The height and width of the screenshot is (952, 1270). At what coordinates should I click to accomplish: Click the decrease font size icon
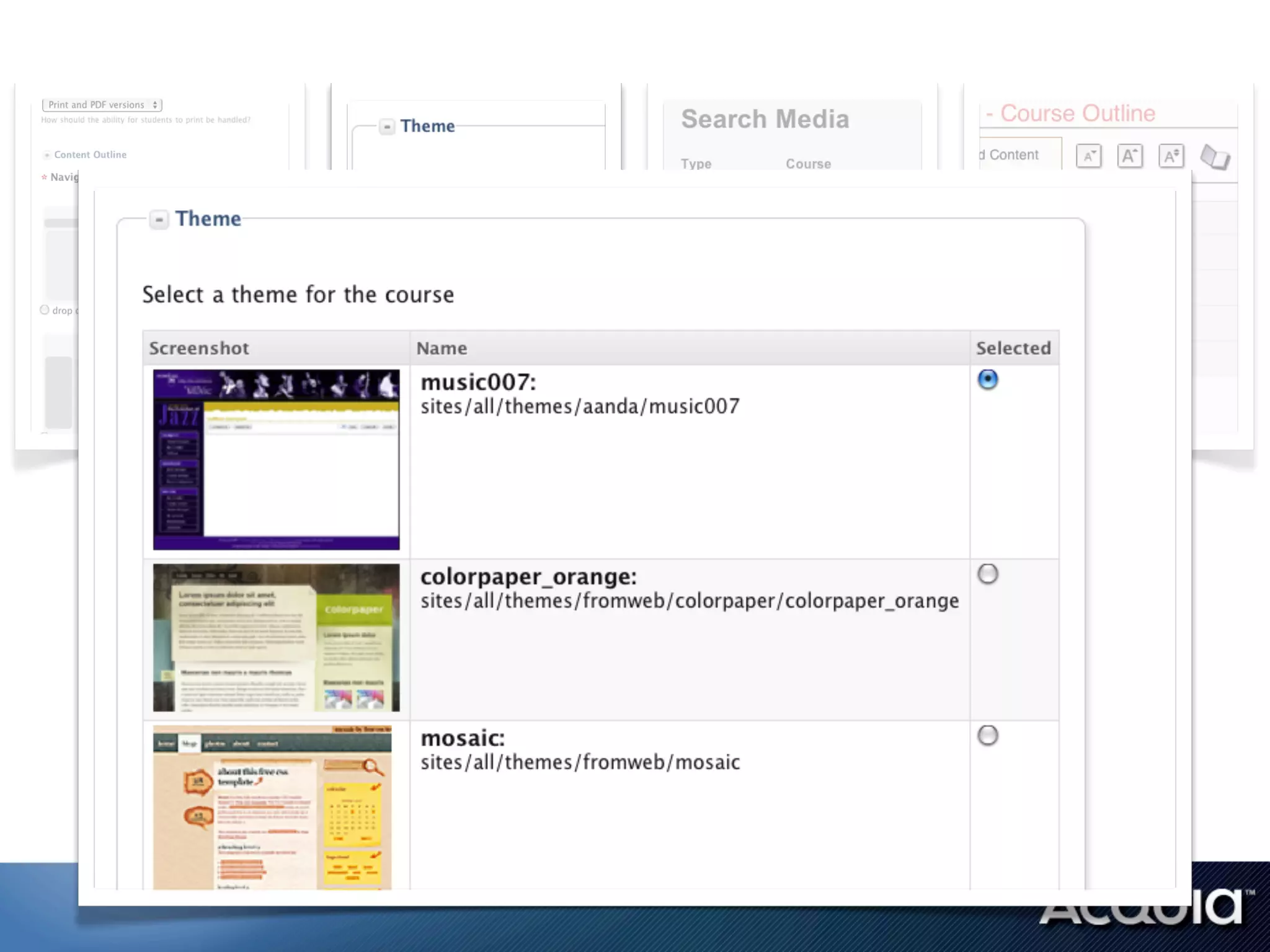[1088, 156]
